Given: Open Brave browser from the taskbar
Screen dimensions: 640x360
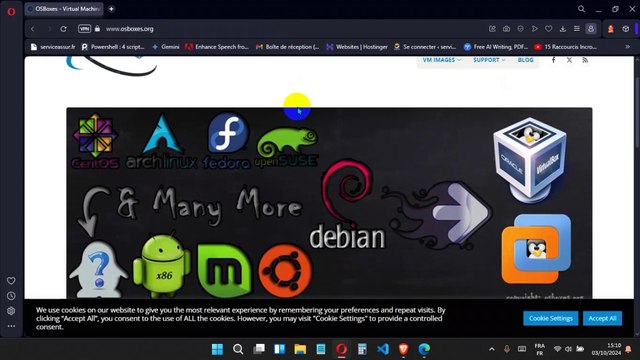Looking at the screenshot, I should [x=404, y=349].
